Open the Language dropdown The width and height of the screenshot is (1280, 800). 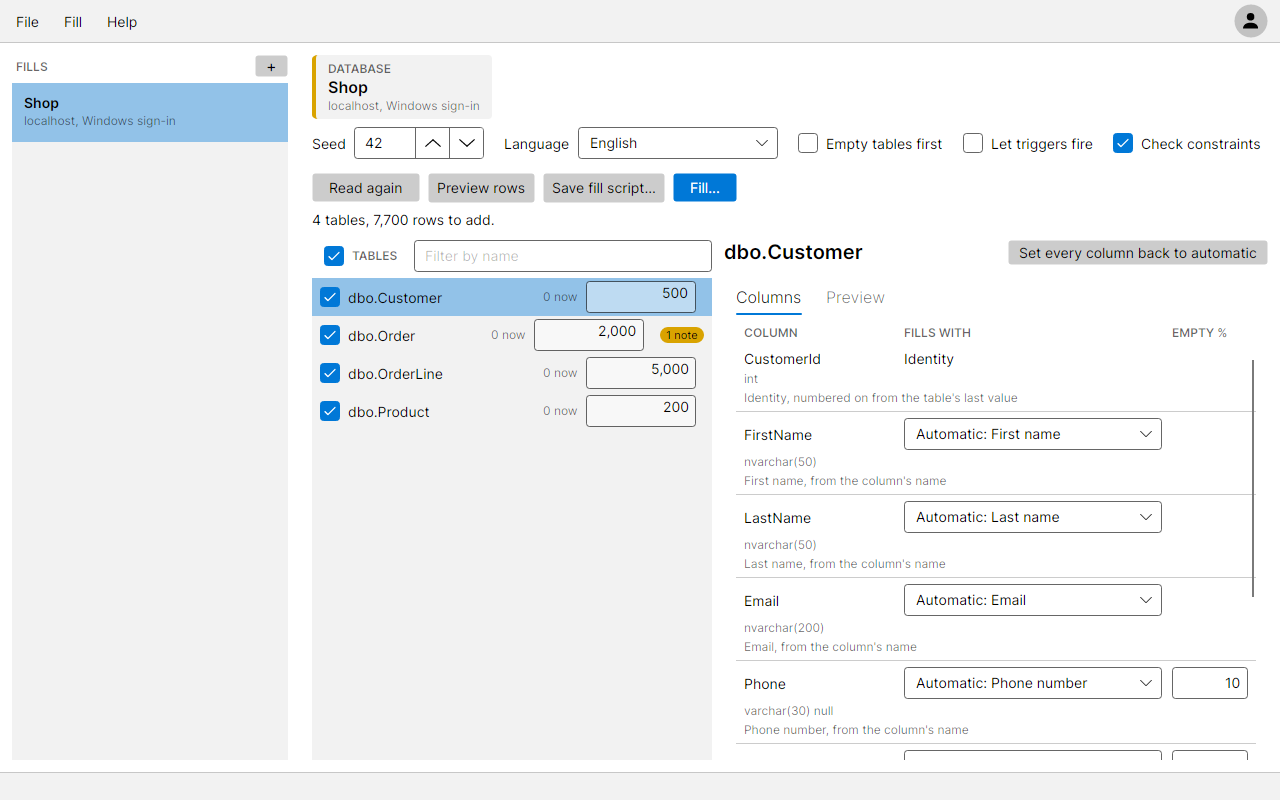tap(678, 143)
